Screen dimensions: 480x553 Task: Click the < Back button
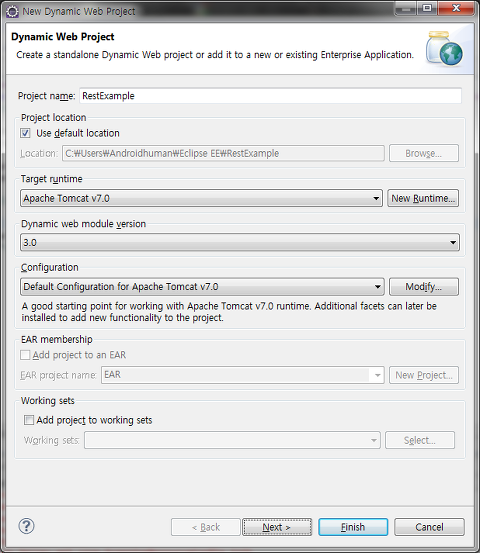point(206,527)
